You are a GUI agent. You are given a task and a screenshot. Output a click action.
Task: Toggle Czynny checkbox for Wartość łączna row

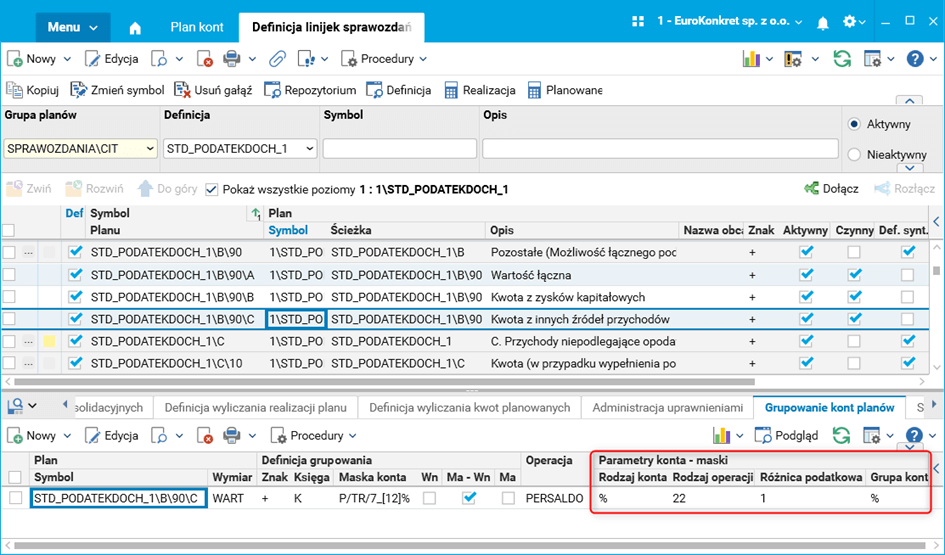coord(854,275)
